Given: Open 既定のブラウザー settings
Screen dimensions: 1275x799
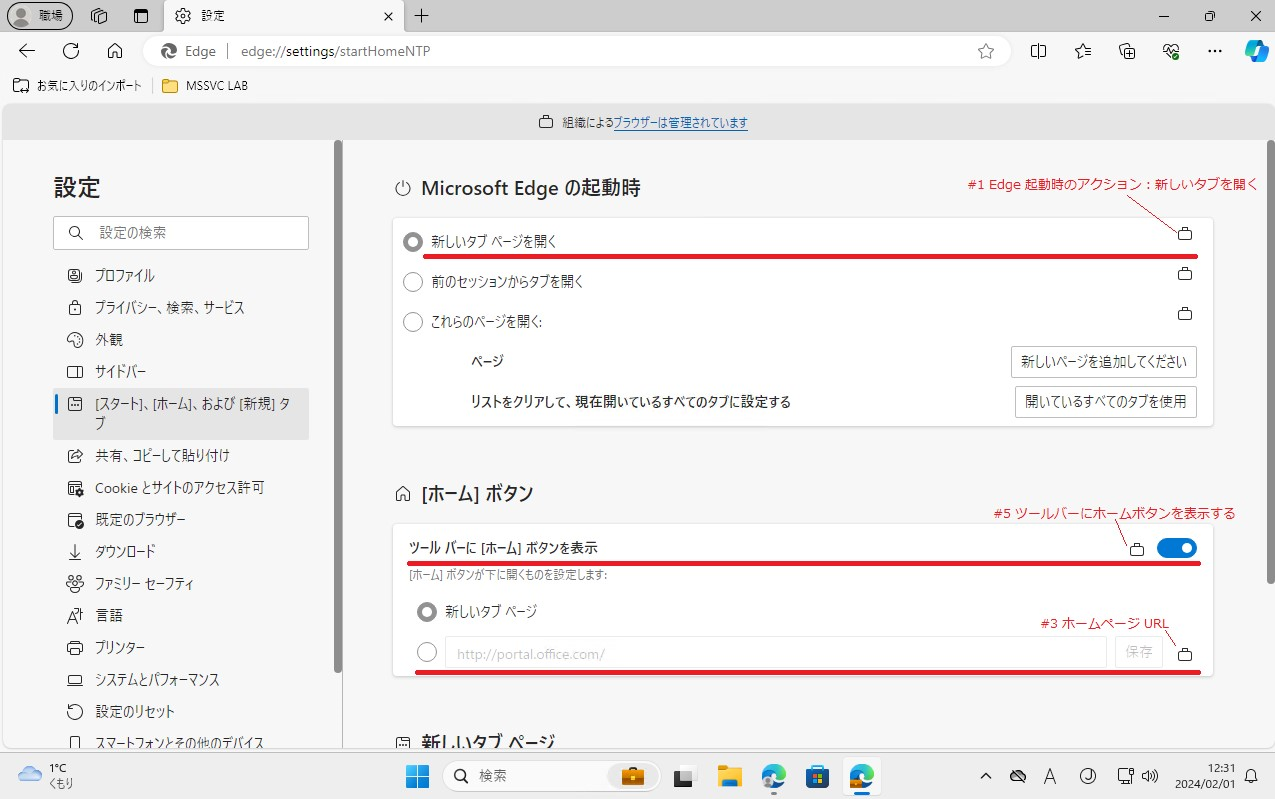Looking at the screenshot, I should pos(181,520).
